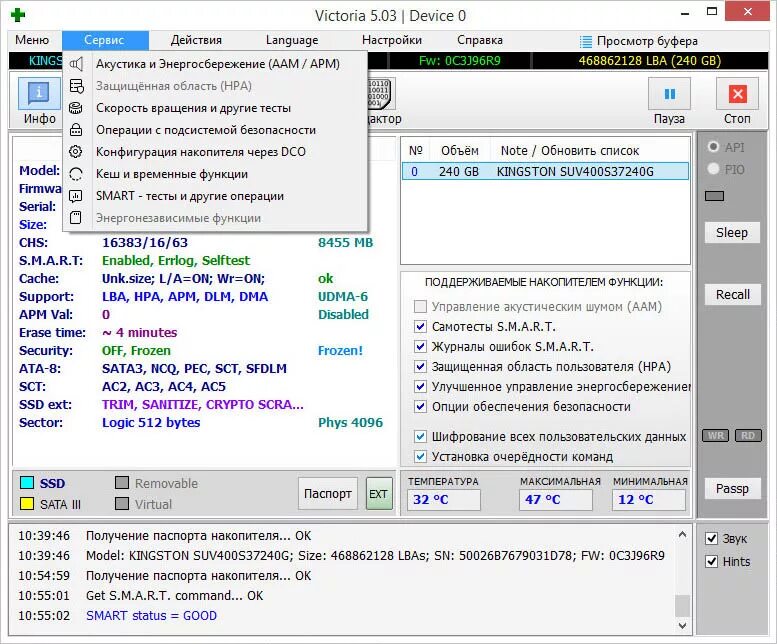Click the cyan SSD color swatch
The image size is (777, 644).
27,483
